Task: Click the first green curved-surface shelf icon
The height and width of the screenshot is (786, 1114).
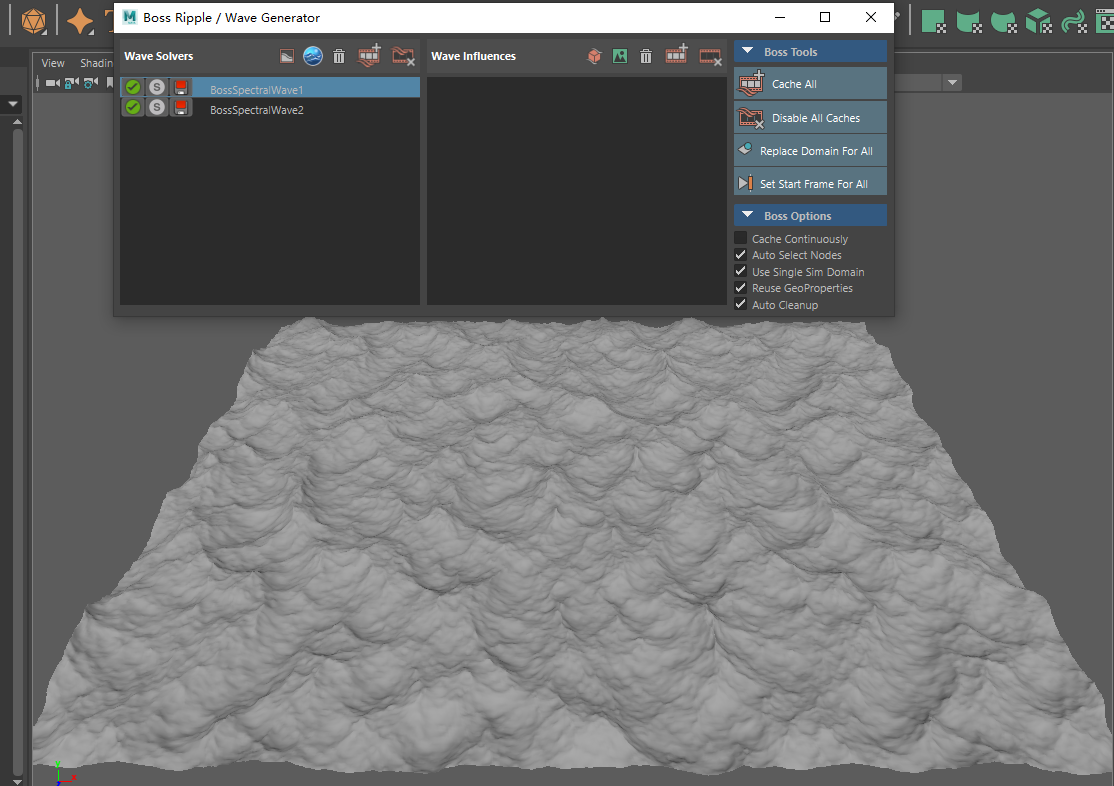Action: pos(969,21)
